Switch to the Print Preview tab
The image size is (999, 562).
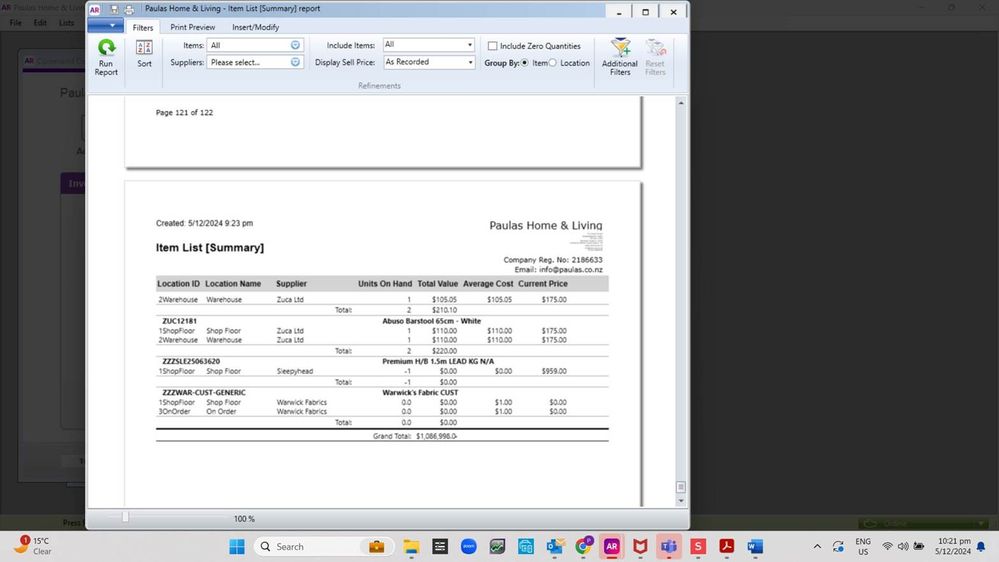(x=192, y=27)
